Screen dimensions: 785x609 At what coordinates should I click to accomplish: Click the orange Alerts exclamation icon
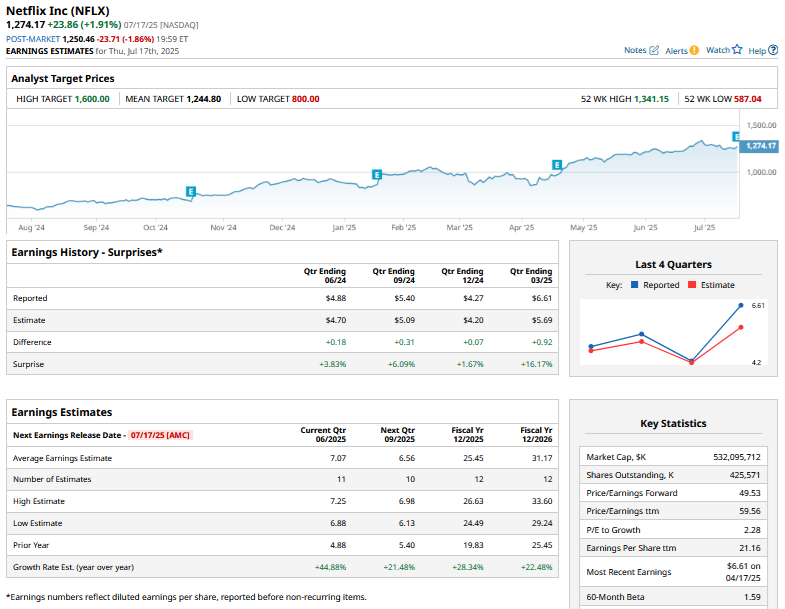pos(694,50)
